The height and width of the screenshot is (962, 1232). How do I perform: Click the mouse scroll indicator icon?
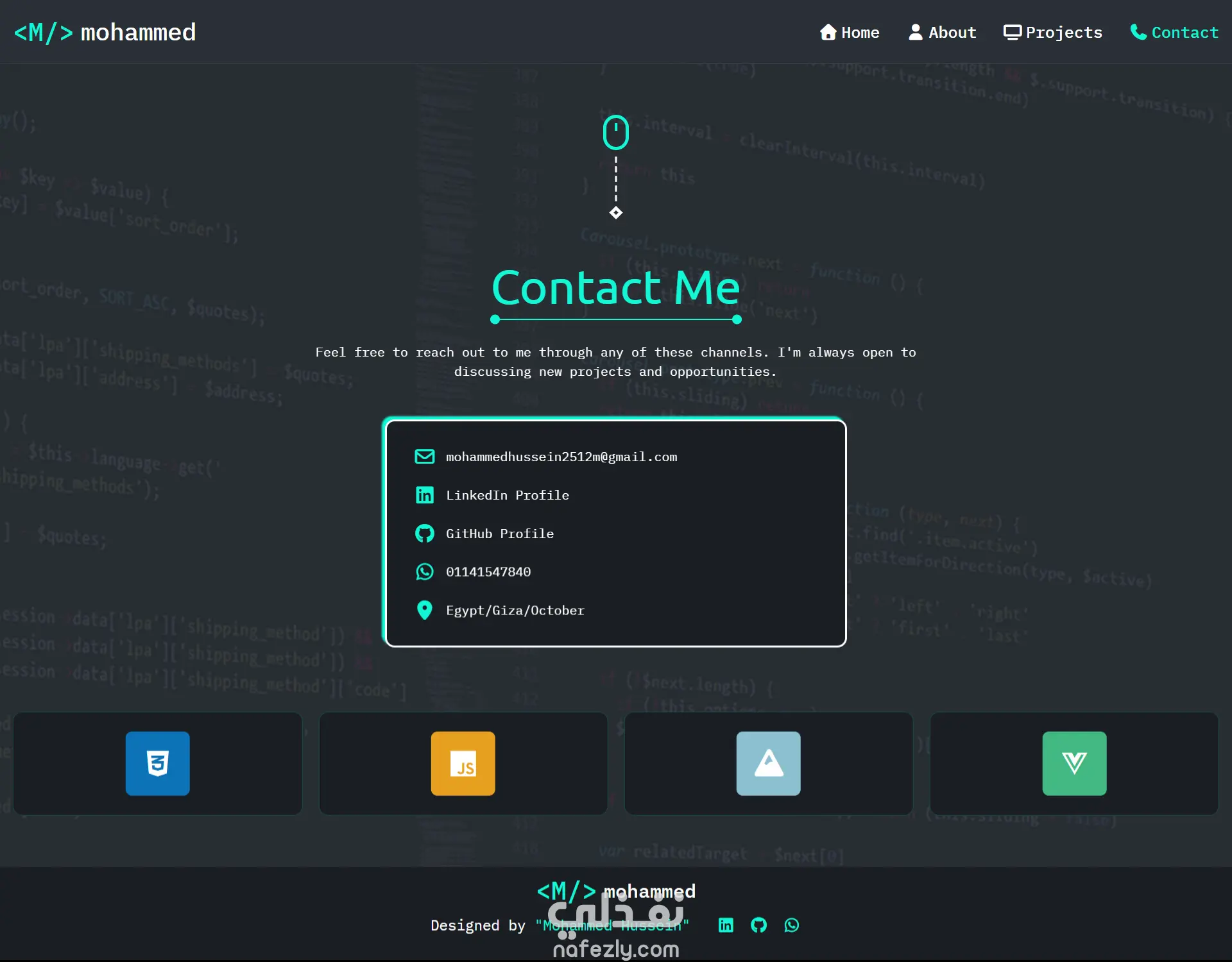tap(615, 133)
